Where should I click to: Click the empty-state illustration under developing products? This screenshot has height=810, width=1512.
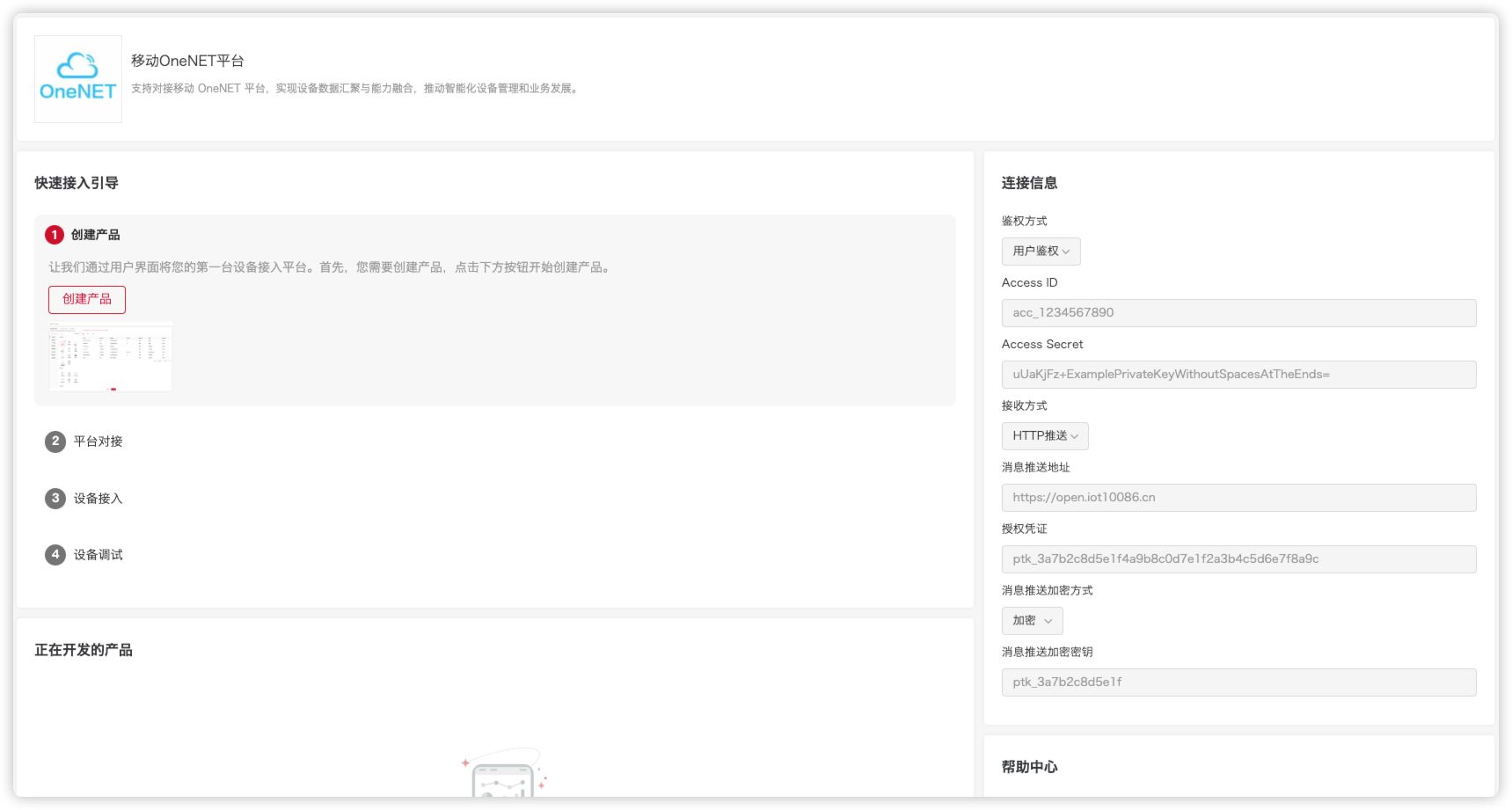(503, 774)
